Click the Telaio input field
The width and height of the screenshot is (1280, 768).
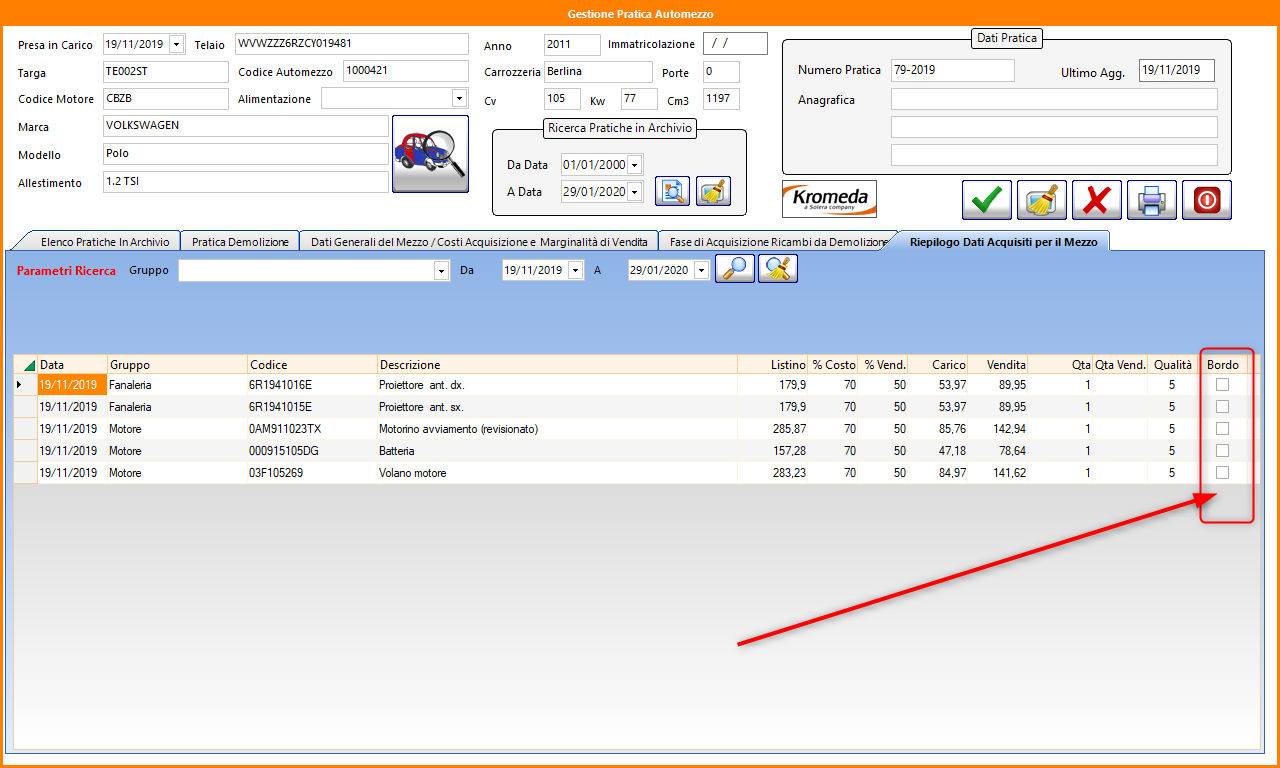tap(351, 44)
